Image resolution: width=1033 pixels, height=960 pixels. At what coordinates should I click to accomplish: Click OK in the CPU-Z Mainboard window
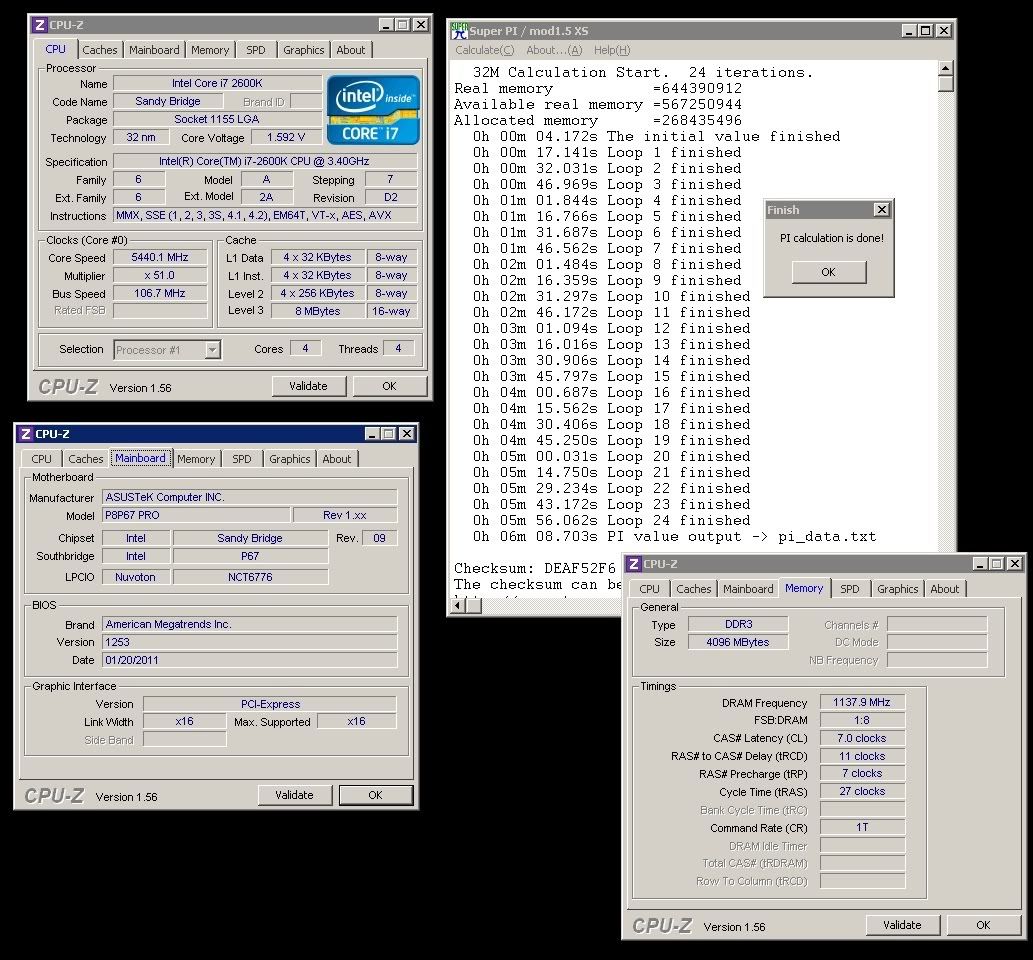coord(375,795)
